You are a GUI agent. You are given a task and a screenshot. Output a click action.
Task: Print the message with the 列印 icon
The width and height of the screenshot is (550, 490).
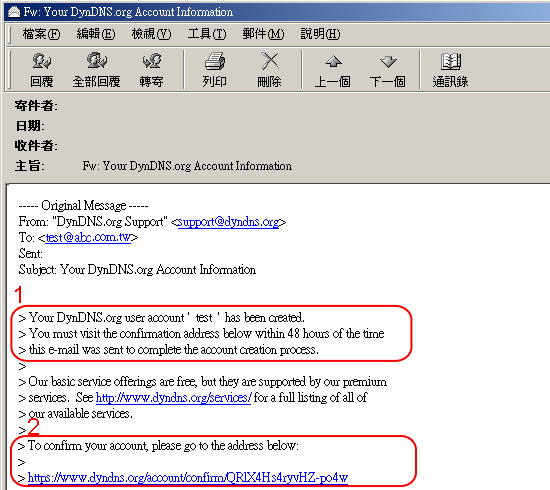click(215, 69)
